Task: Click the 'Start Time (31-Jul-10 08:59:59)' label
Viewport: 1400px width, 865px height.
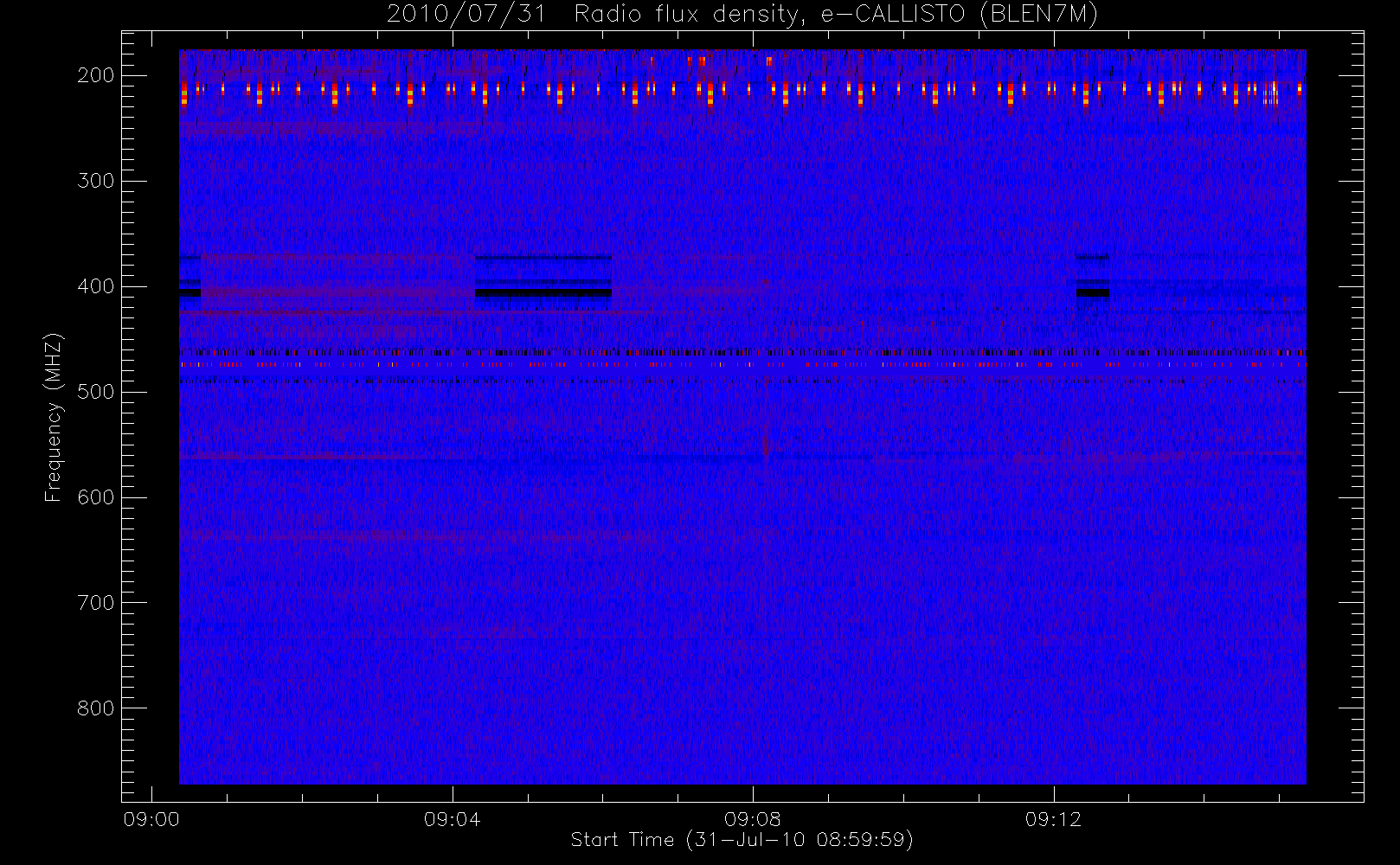Action: [742, 840]
